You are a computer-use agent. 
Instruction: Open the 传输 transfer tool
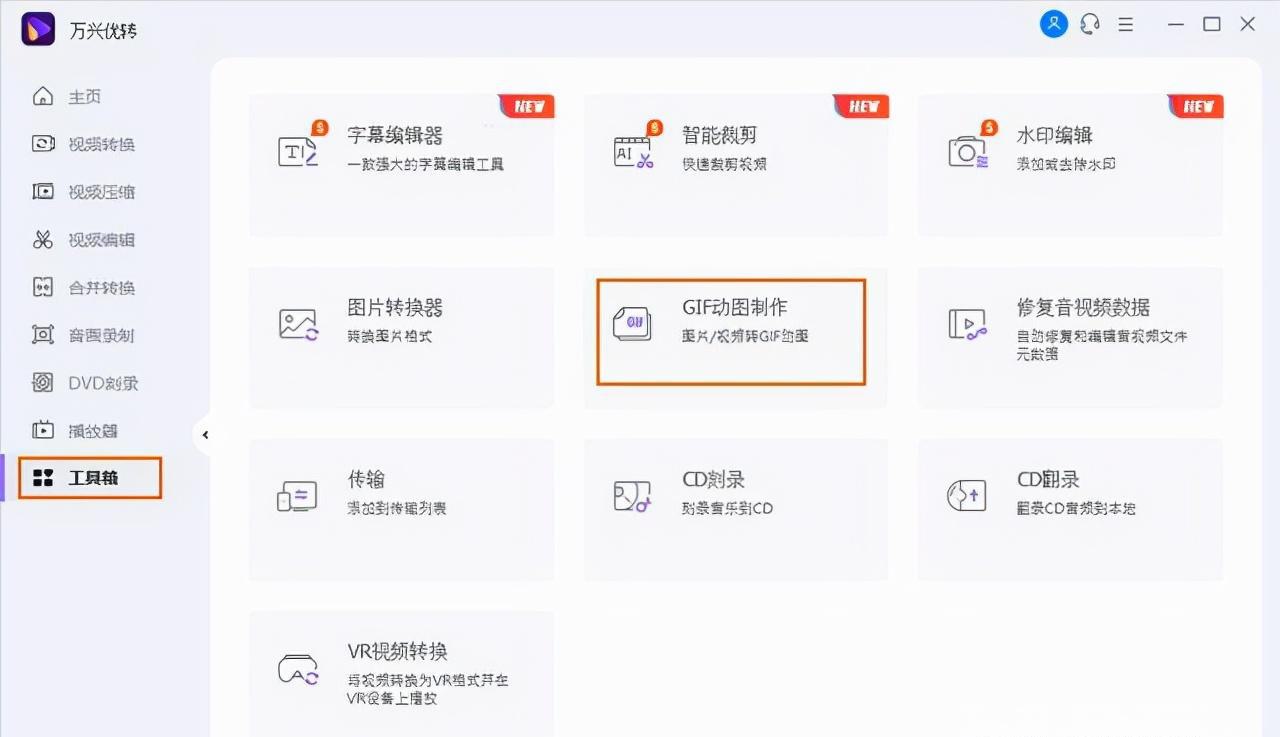click(x=401, y=509)
